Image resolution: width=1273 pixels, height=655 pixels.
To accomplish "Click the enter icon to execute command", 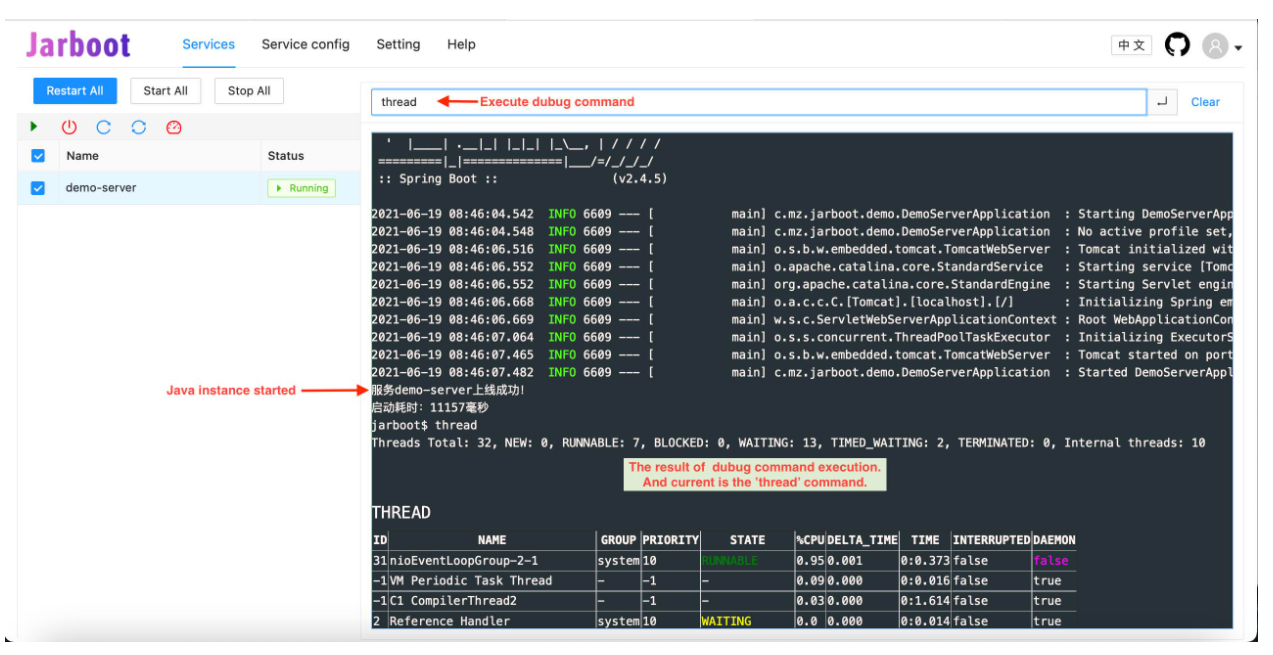I will pyautogui.click(x=1161, y=102).
